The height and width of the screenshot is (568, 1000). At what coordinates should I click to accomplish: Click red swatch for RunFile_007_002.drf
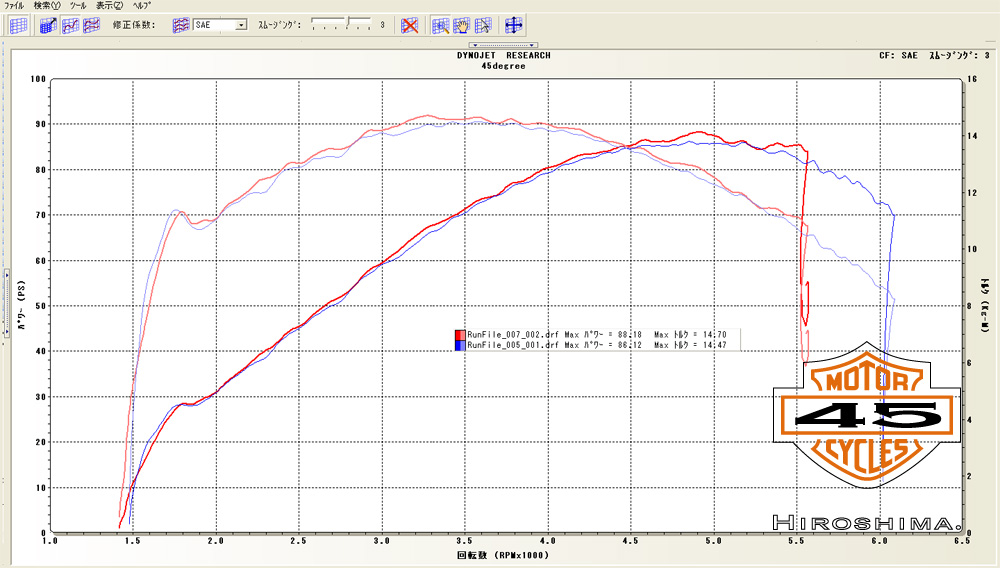point(460,334)
